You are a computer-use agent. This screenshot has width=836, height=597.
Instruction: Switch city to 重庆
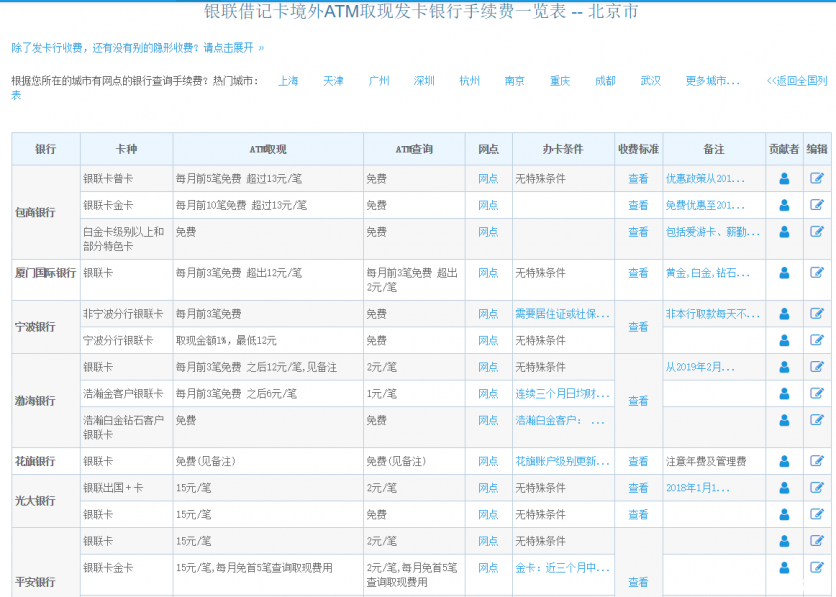coord(560,81)
